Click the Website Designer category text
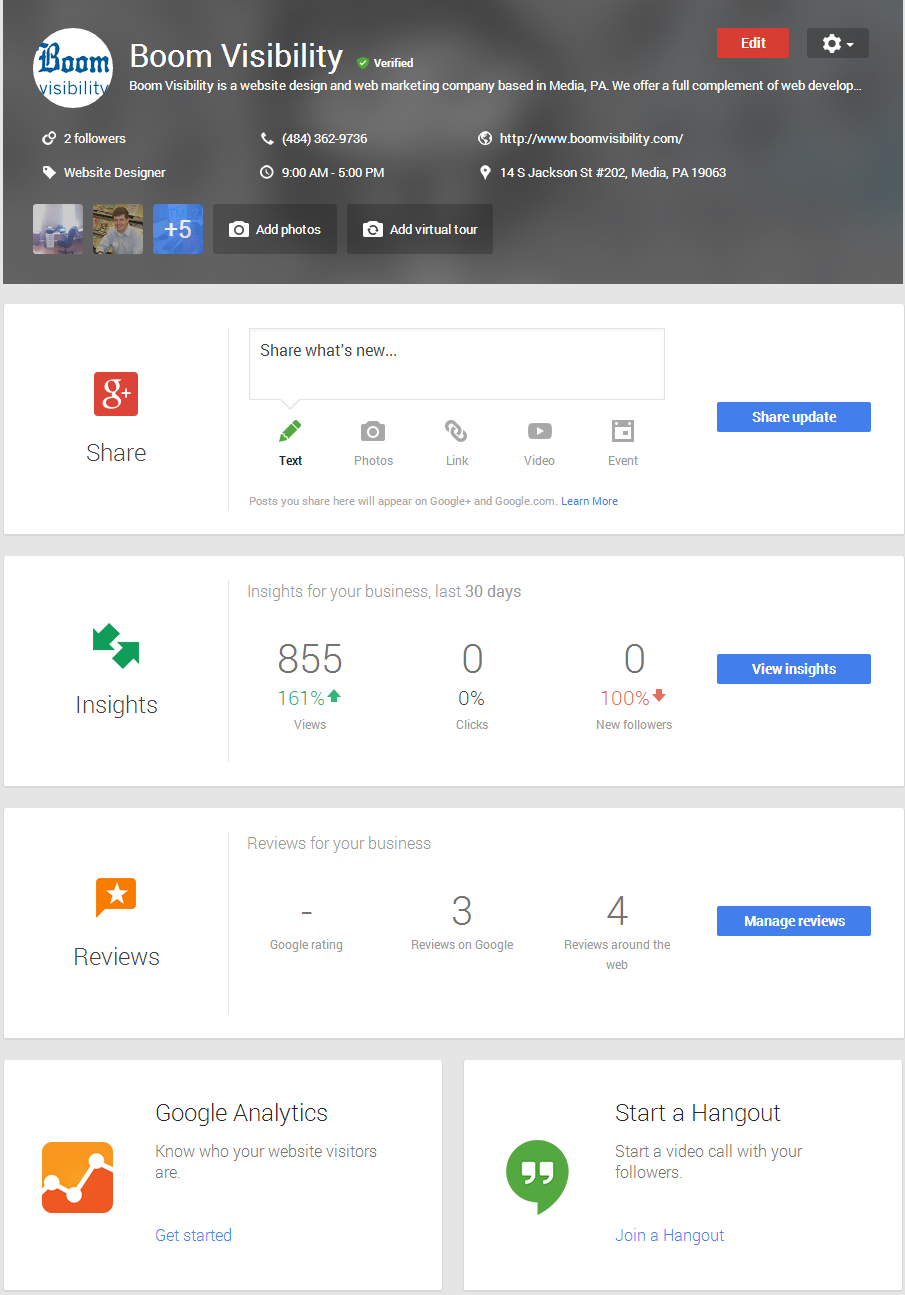Image resolution: width=905 pixels, height=1295 pixels. click(x=115, y=172)
